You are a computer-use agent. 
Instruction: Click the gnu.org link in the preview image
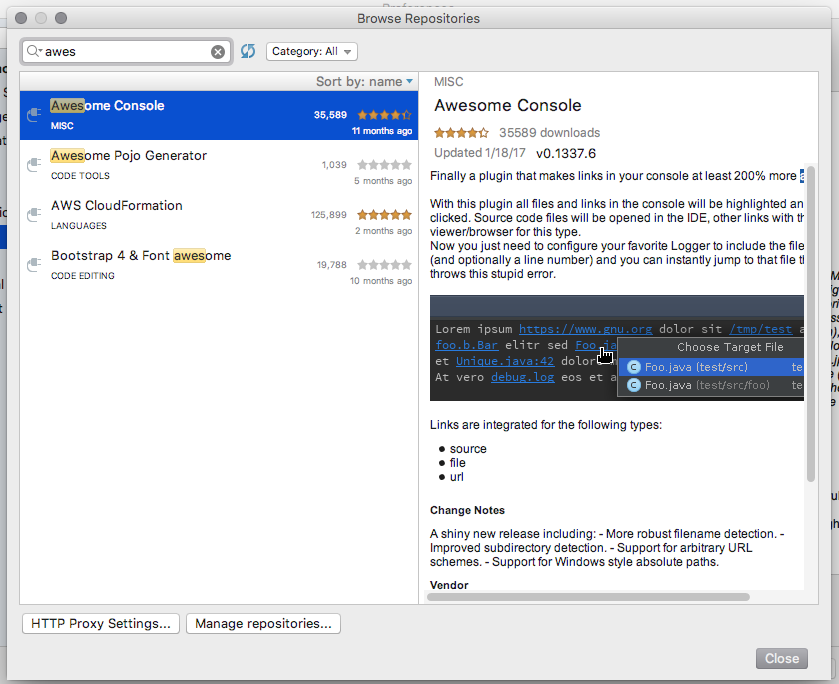(x=585, y=328)
